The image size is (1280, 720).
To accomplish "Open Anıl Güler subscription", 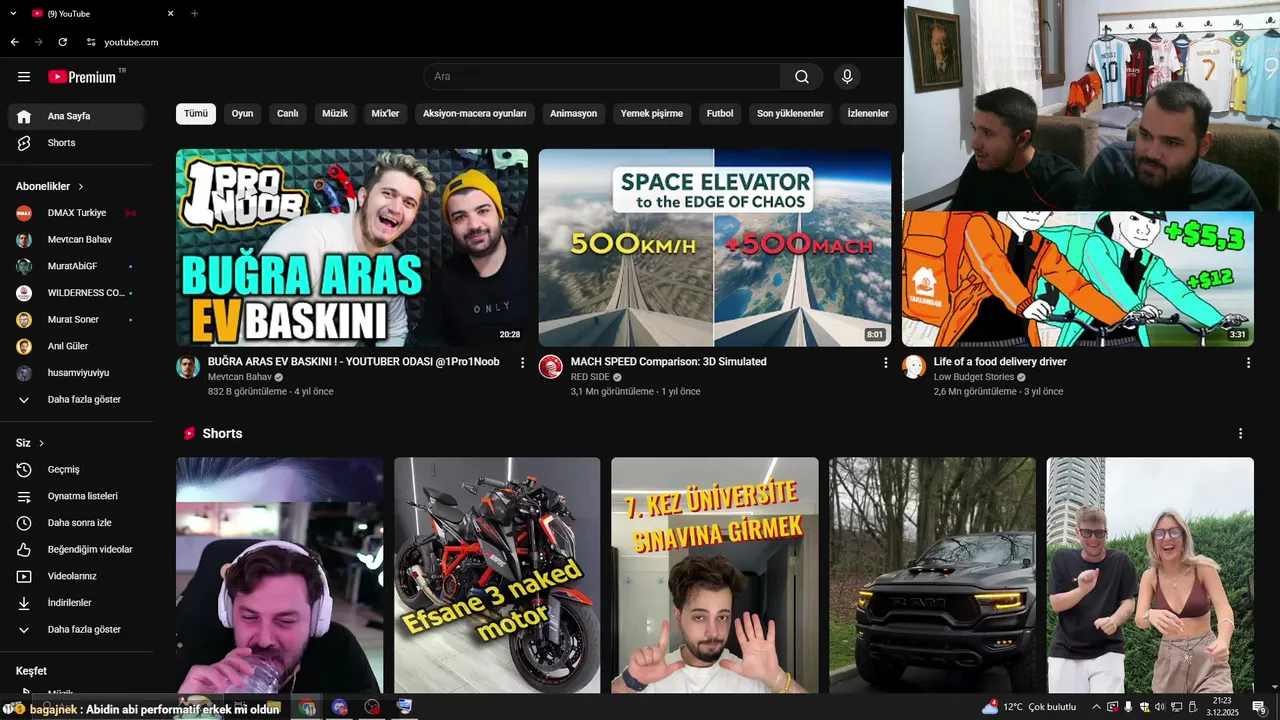I will click(76, 346).
